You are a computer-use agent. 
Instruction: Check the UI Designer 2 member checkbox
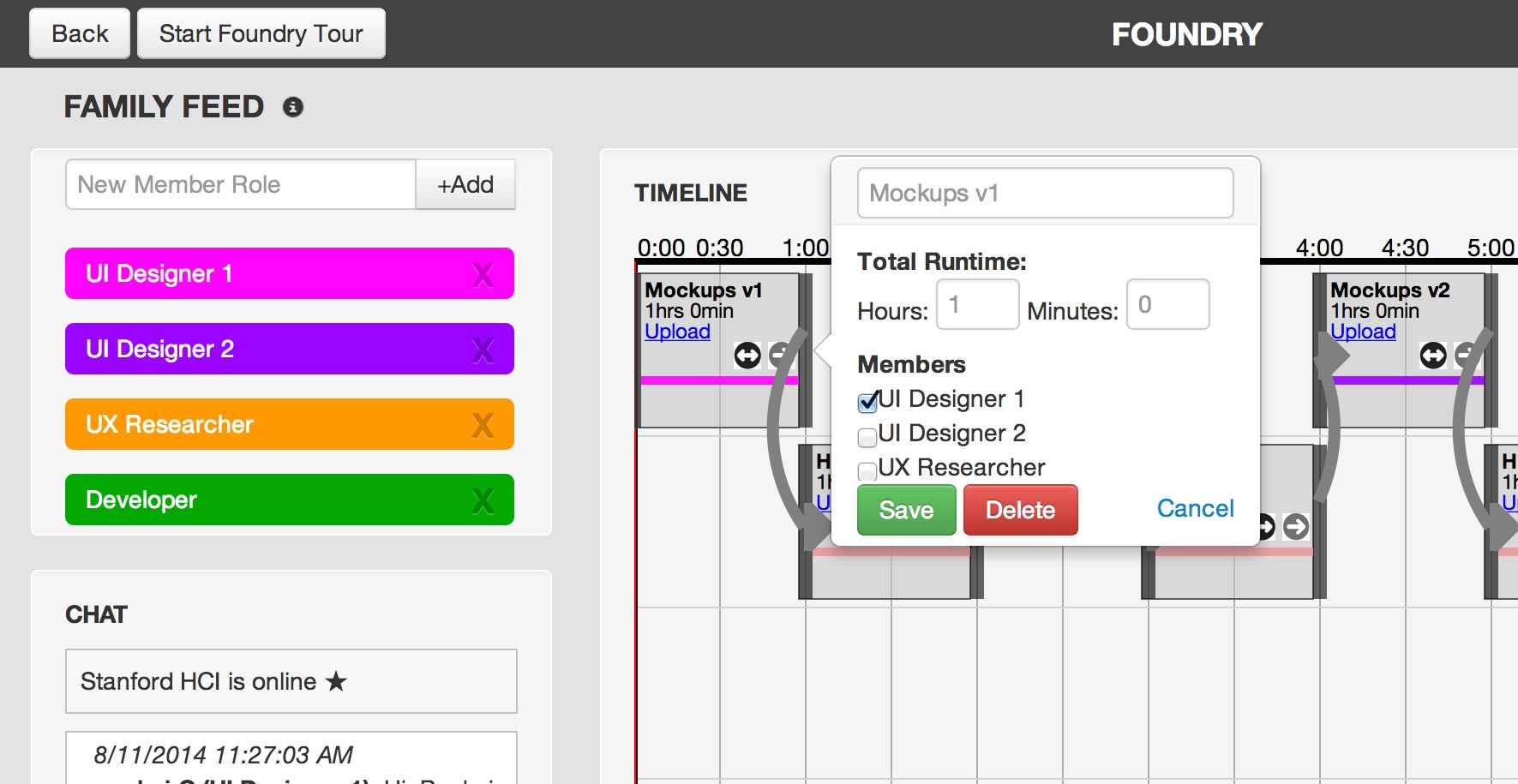[867, 436]
